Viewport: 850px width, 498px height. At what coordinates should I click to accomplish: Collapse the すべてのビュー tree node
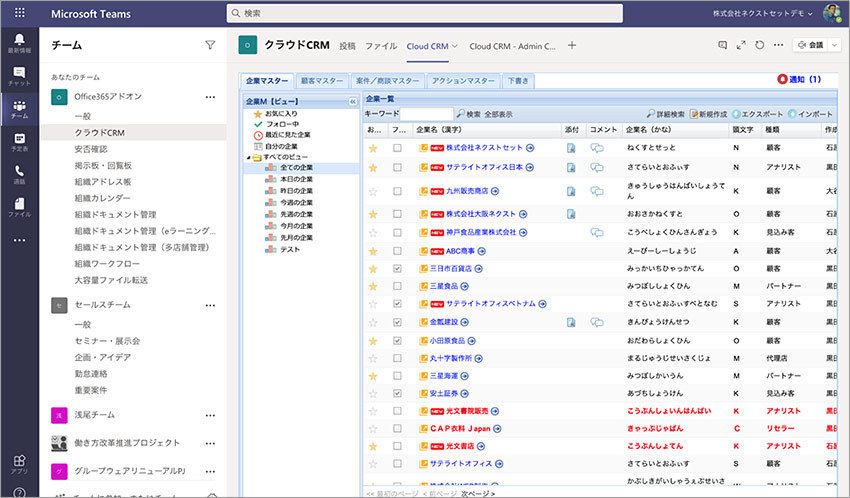click(x=248, y=158)
